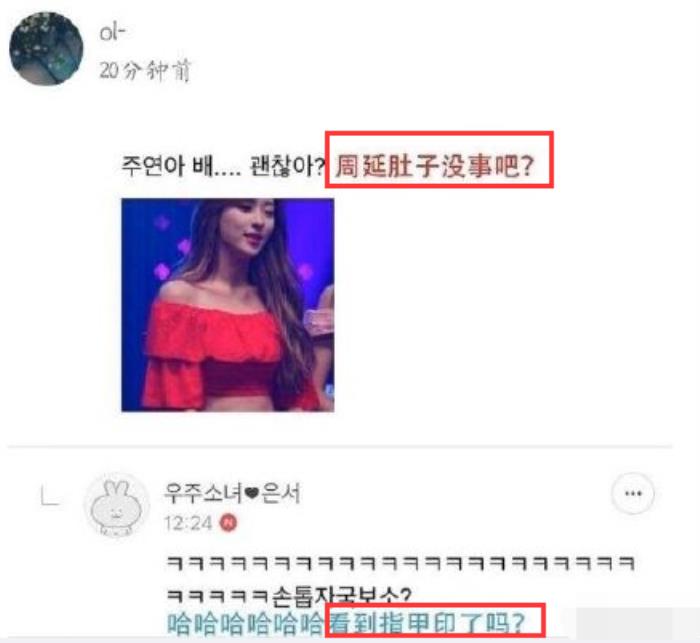Click the red "N" new-comment badge
700x643 pixels.
228,523
